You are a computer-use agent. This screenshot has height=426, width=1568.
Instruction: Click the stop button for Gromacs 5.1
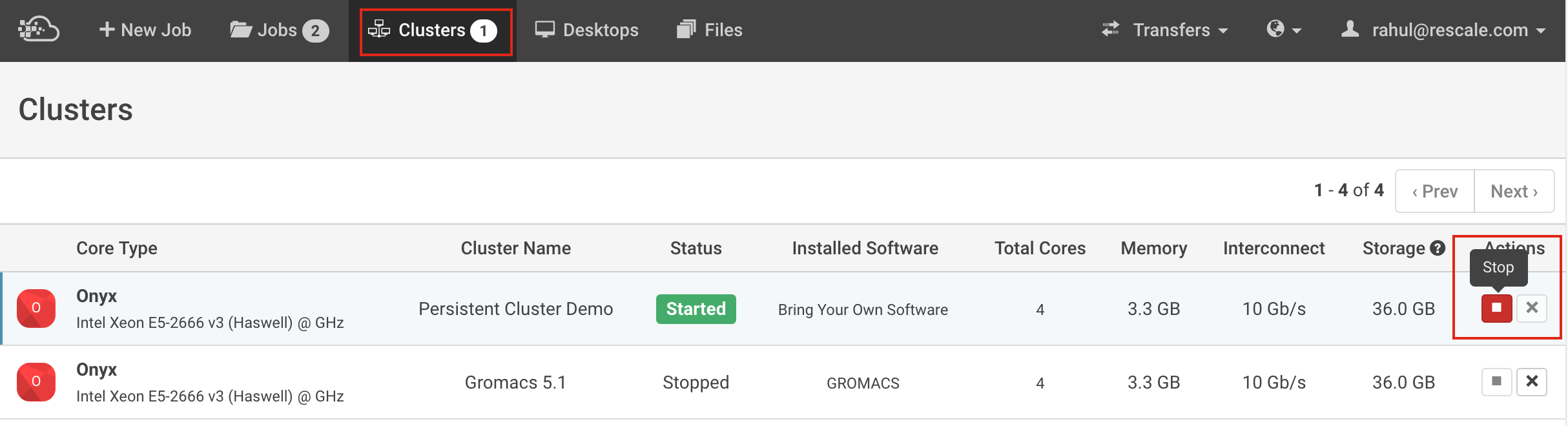1496,381
